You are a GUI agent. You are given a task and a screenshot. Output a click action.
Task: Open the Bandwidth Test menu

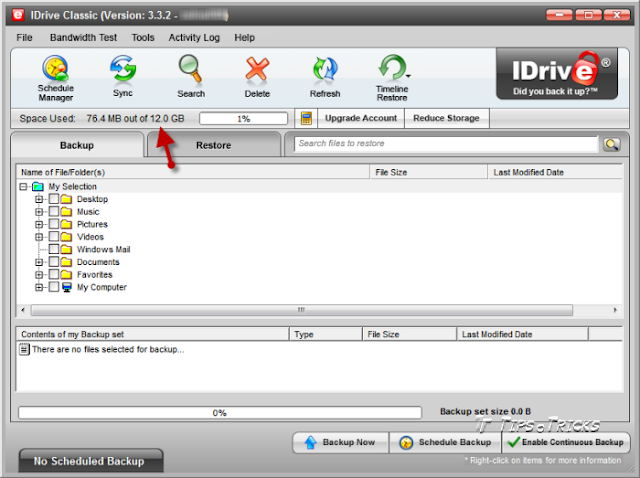pos(83,38)
